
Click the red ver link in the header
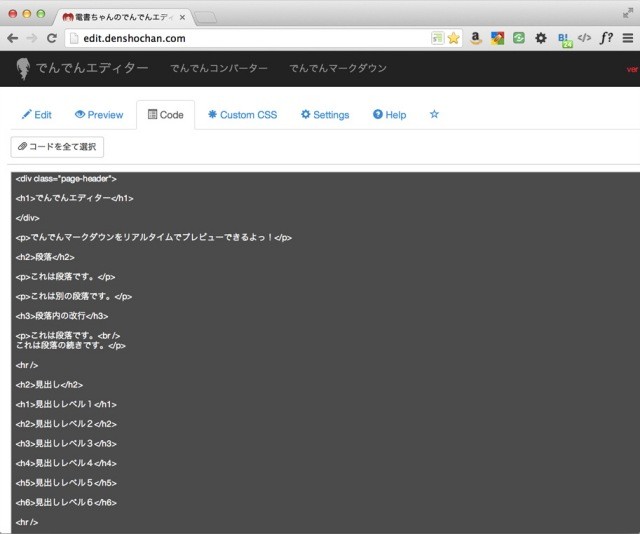(633, 69)
